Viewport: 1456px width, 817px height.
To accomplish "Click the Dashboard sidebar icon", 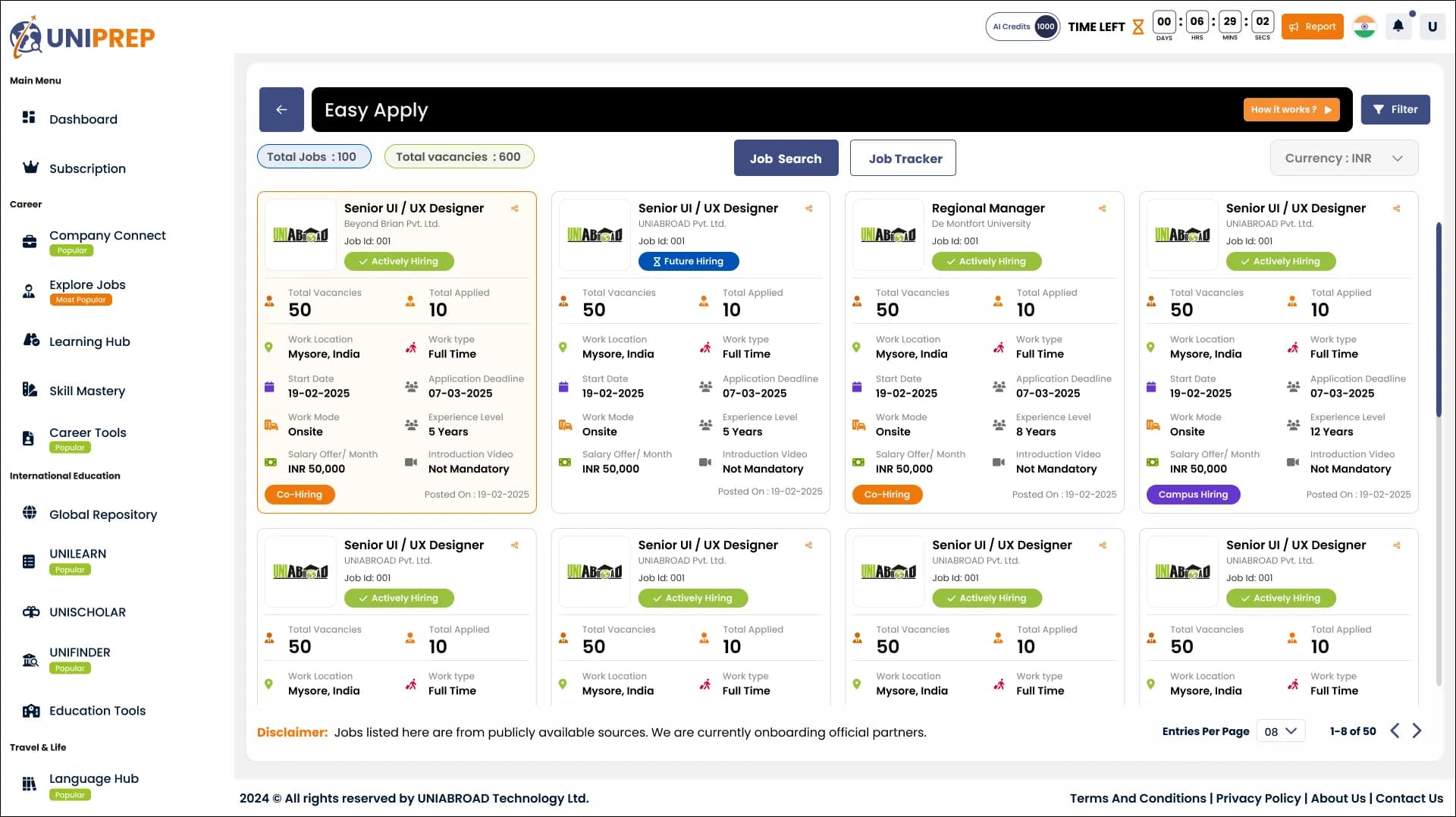I will click(x=29, y=118).
